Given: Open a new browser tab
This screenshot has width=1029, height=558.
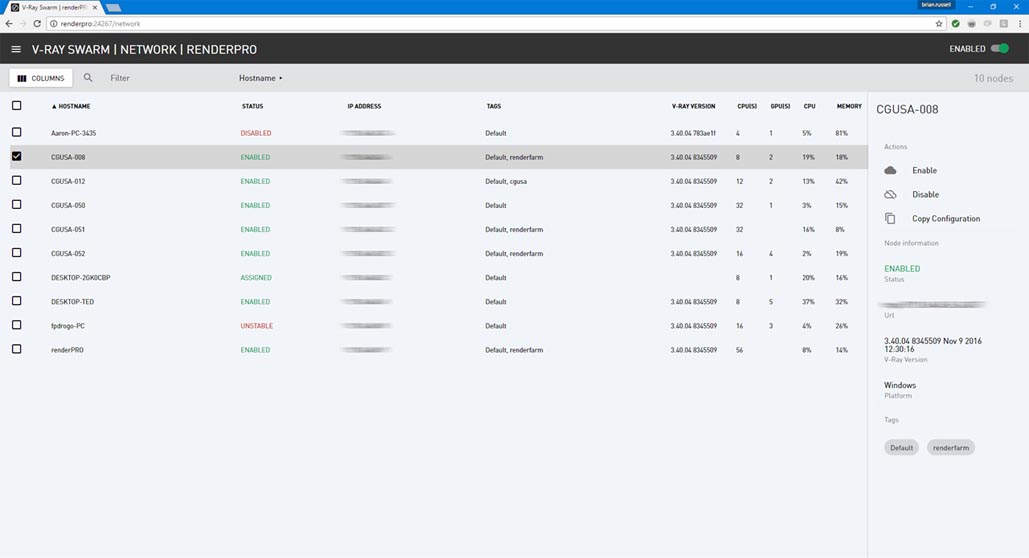Looking at the screenshot, I should point(114,8).
